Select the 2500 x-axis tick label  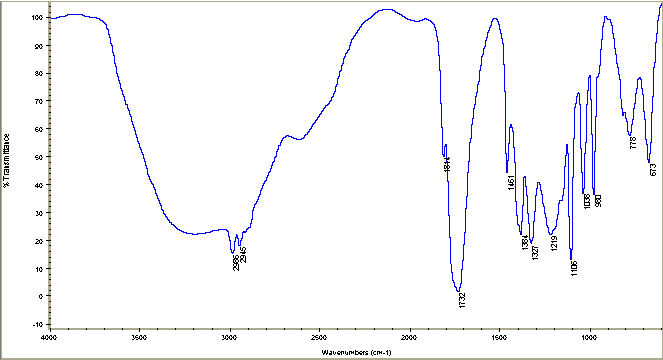coord(319,338)
